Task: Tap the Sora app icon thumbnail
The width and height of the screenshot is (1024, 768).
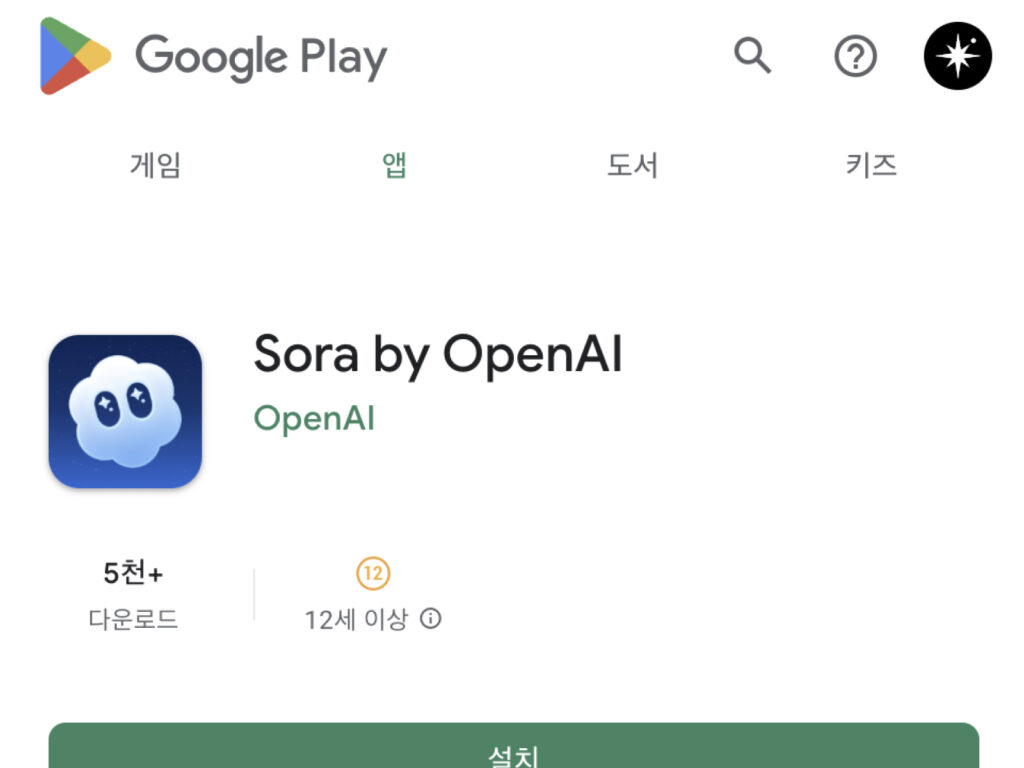Action: pos(125,411)
